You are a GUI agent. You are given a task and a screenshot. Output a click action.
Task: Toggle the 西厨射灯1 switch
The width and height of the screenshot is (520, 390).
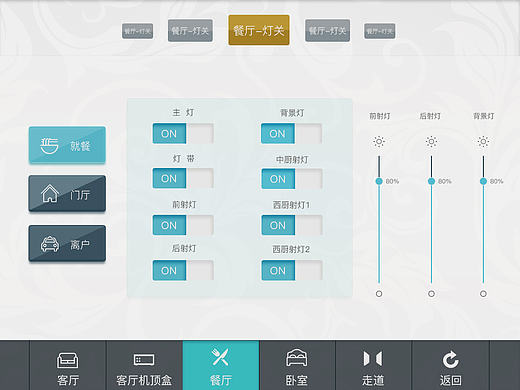[x=292, y=225]
